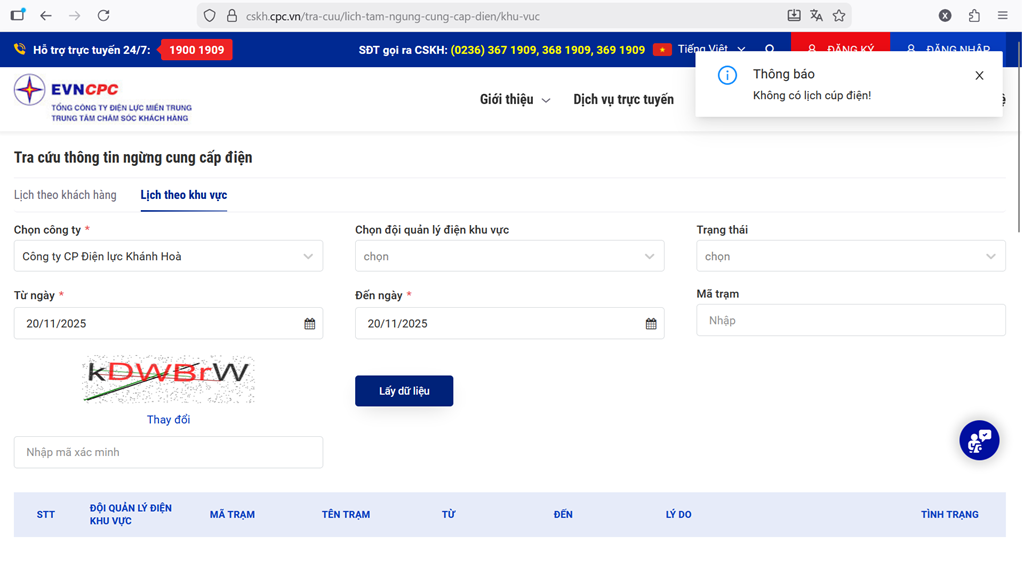Screen dimensions: 1024x576
Task: Reload the page in browser
Action: [103, 16]
